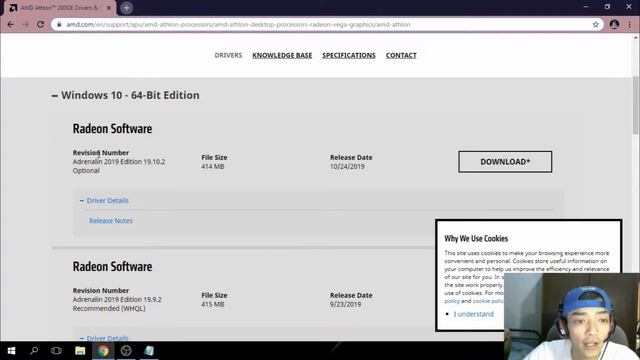The height and width of the screenshot is (360, 640).
Task: Open Windows taskbar search
Action: [x=34, y=351]
